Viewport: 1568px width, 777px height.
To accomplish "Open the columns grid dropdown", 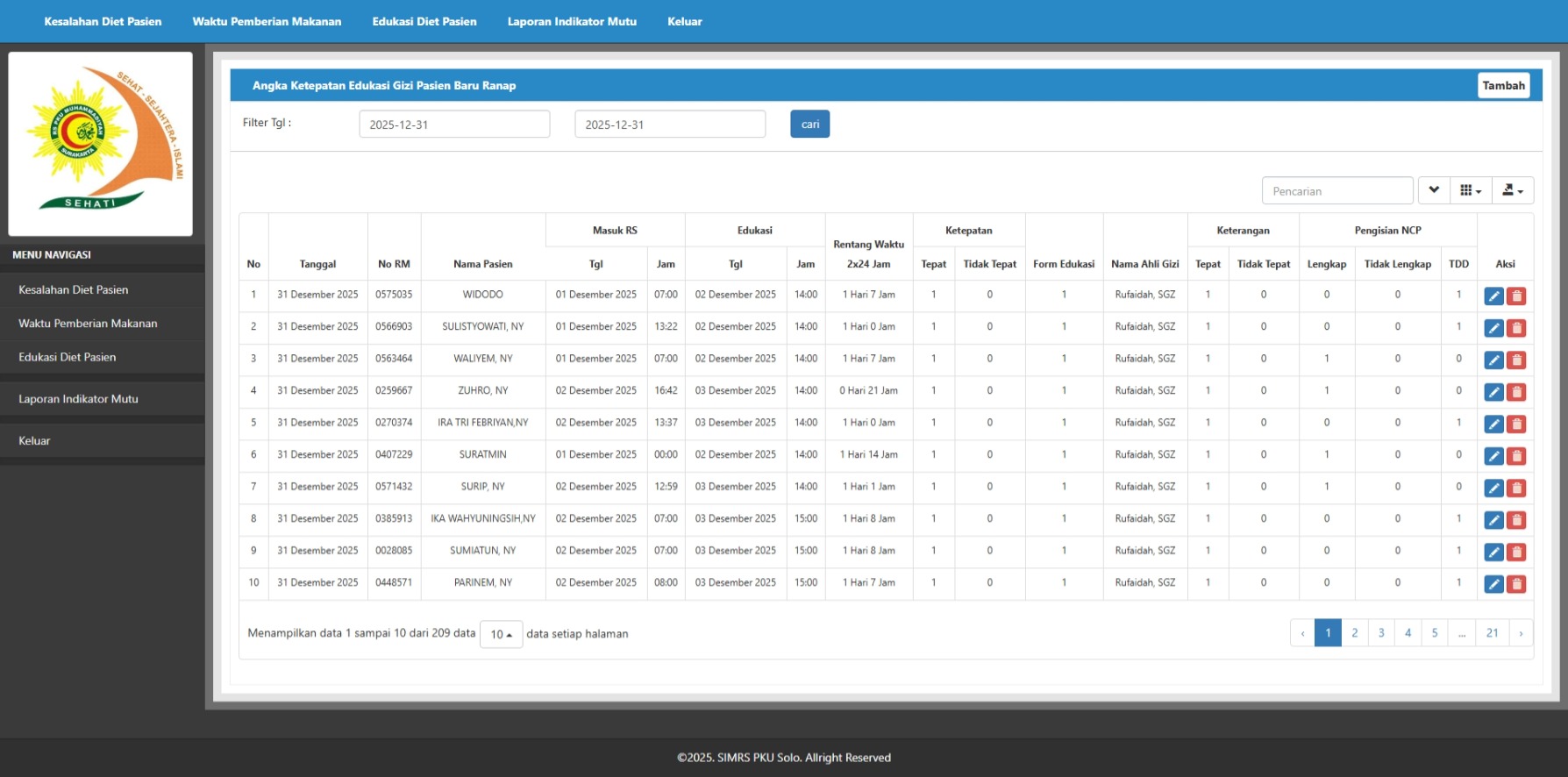I will coord(1470,190).
